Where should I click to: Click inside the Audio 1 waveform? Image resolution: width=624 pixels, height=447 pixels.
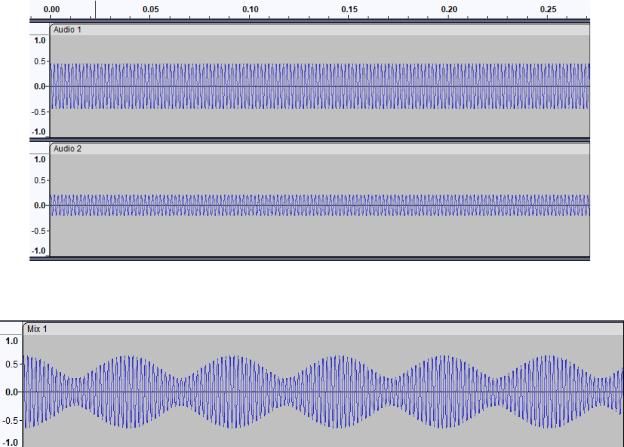coord(320,86)
